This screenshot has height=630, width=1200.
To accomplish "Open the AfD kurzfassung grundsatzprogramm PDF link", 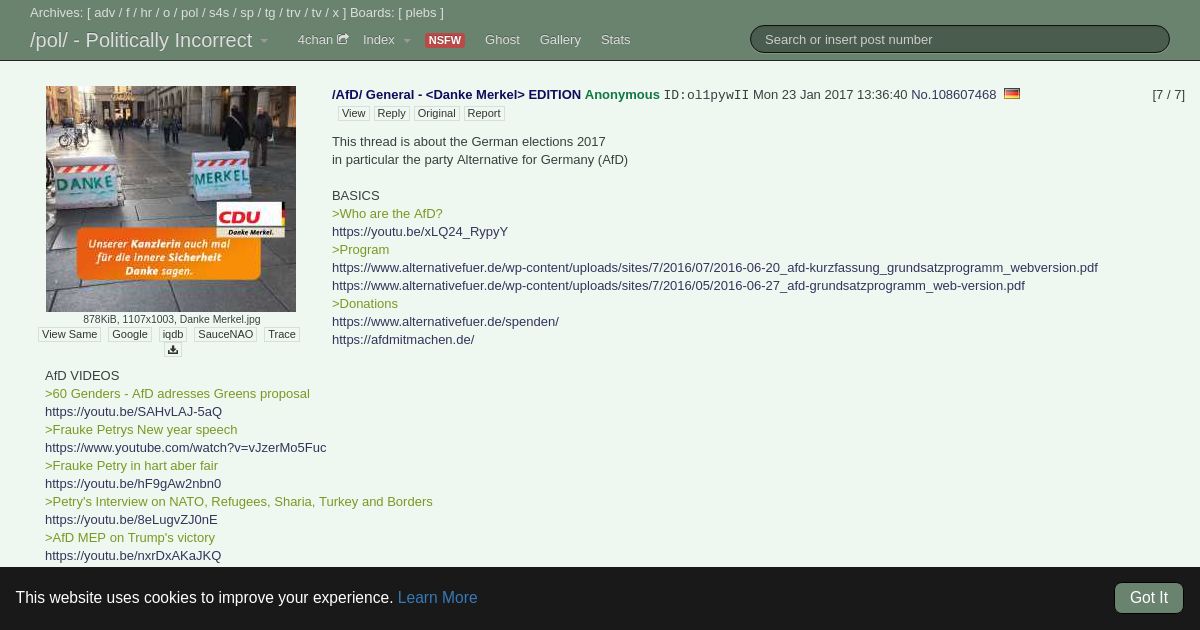I will (x=715, y=267).
